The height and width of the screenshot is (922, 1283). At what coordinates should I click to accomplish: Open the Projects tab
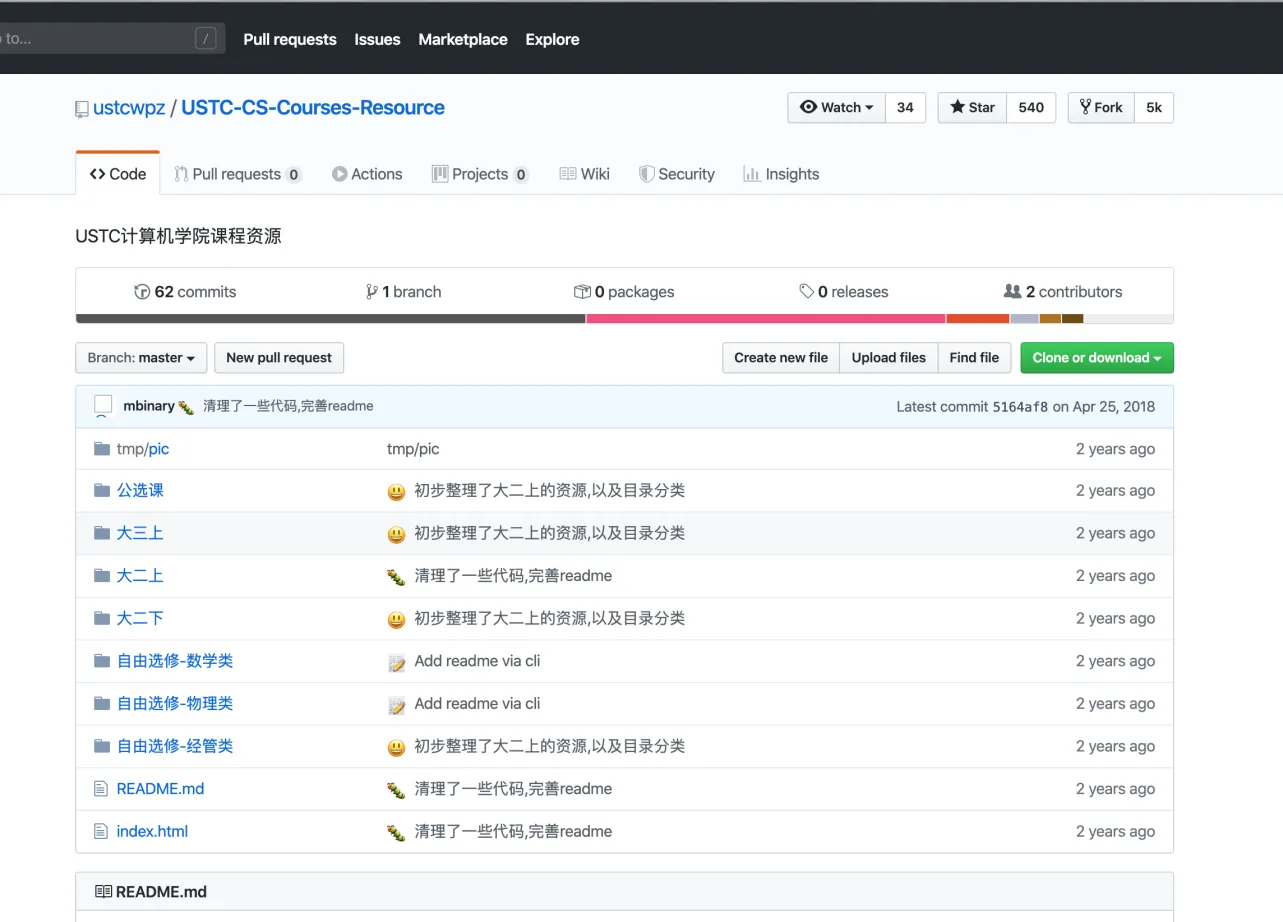(x=480, y=174)
